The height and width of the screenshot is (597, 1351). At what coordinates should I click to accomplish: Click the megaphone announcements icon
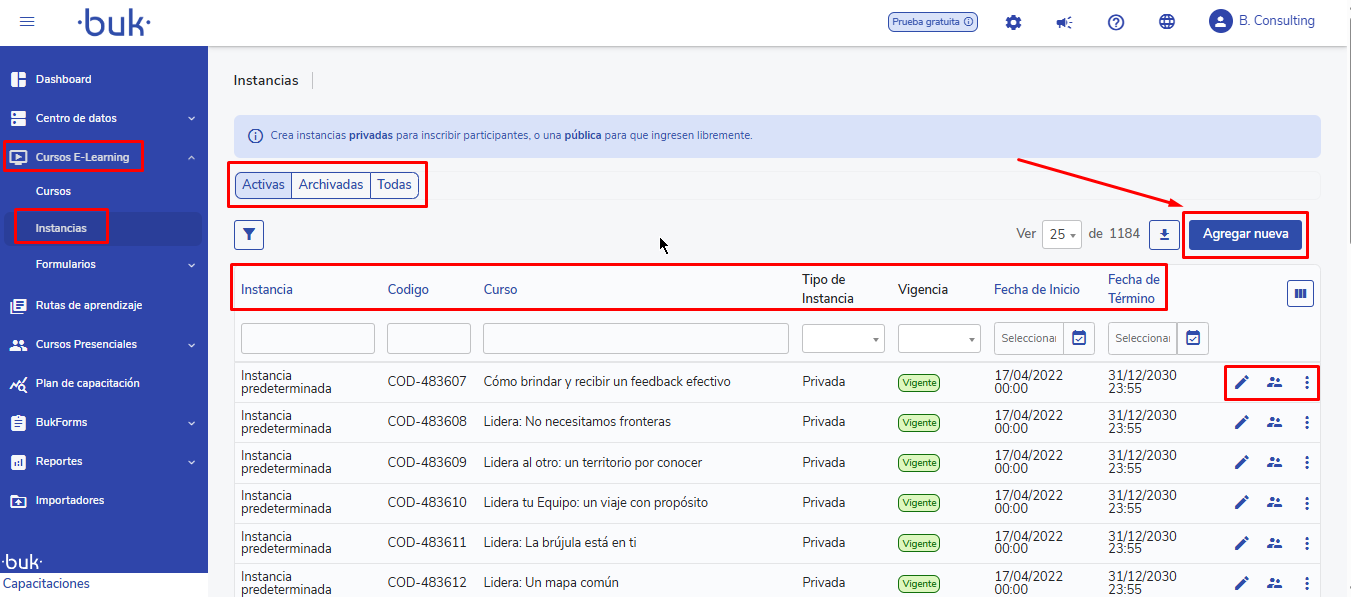tap(1064, 22)
